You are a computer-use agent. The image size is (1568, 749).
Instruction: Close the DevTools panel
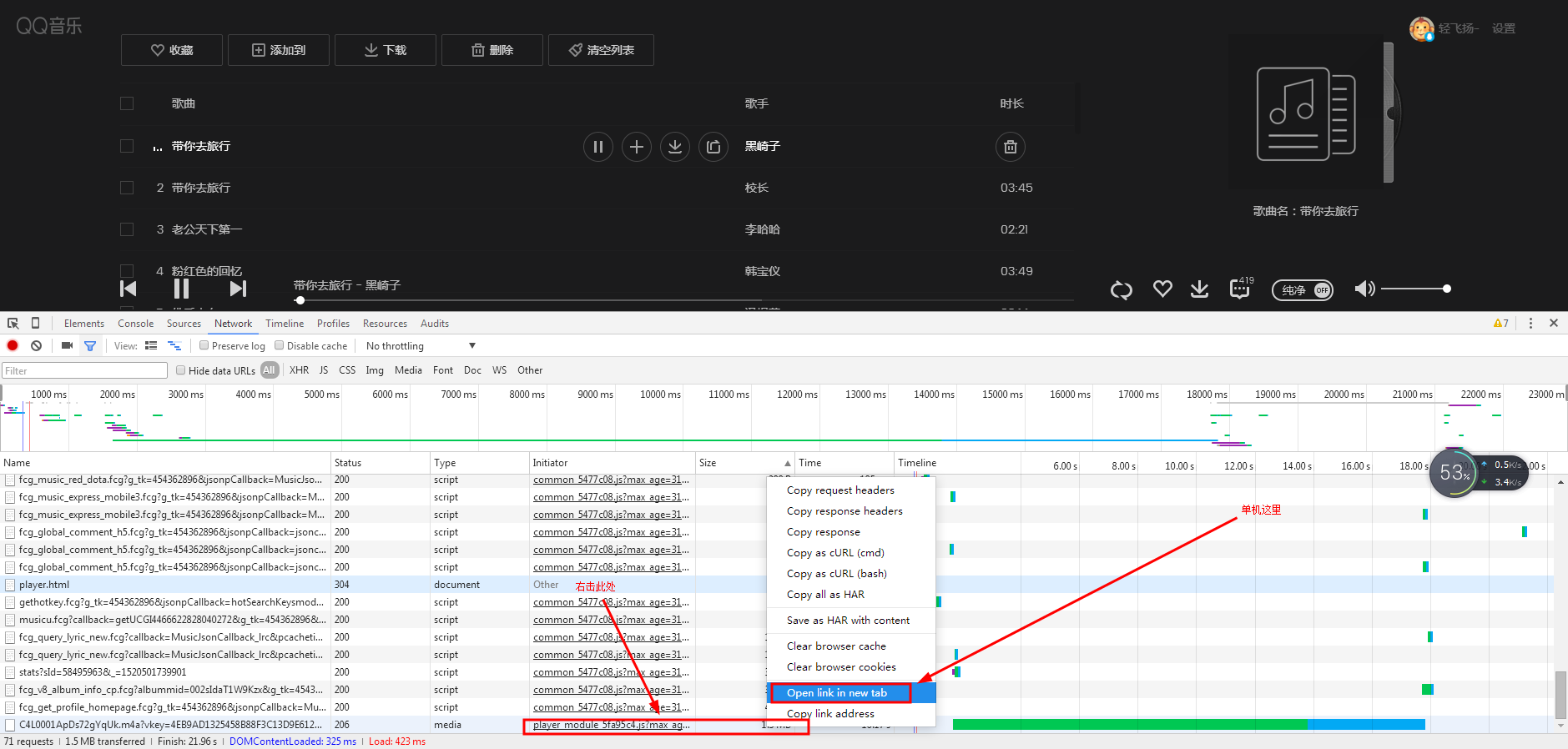[x=1554, y=323]
